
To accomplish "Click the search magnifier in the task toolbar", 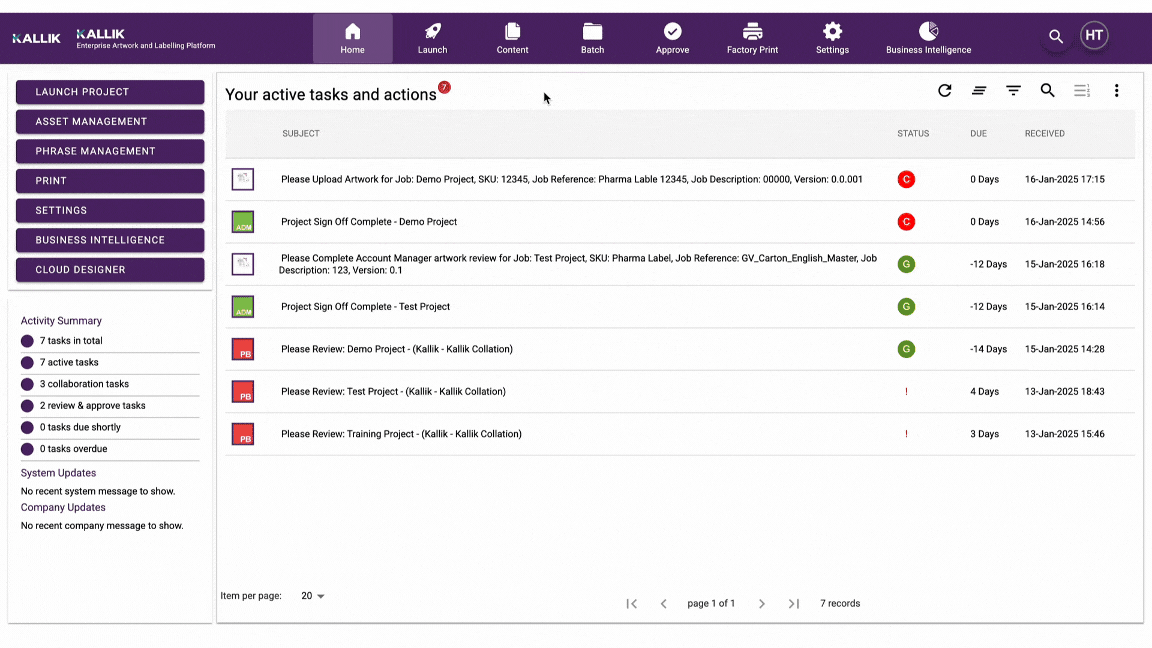I will pyautogui.click(x=1047, y=90).
